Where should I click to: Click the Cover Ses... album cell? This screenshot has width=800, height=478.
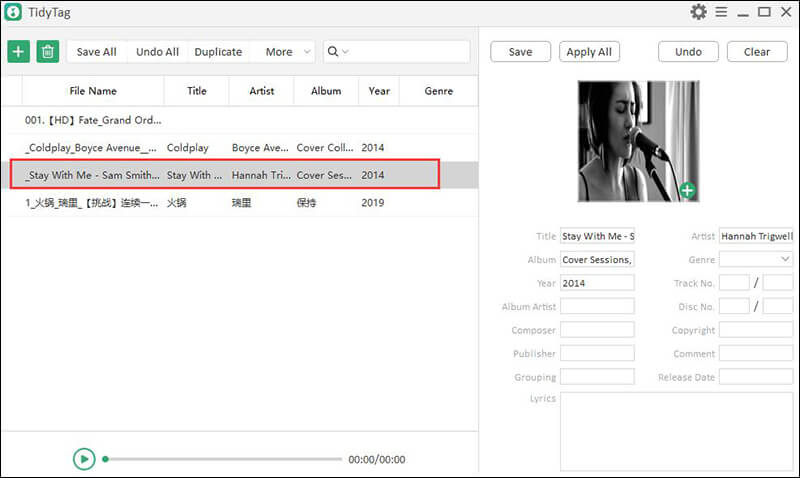tap(324, 175)
